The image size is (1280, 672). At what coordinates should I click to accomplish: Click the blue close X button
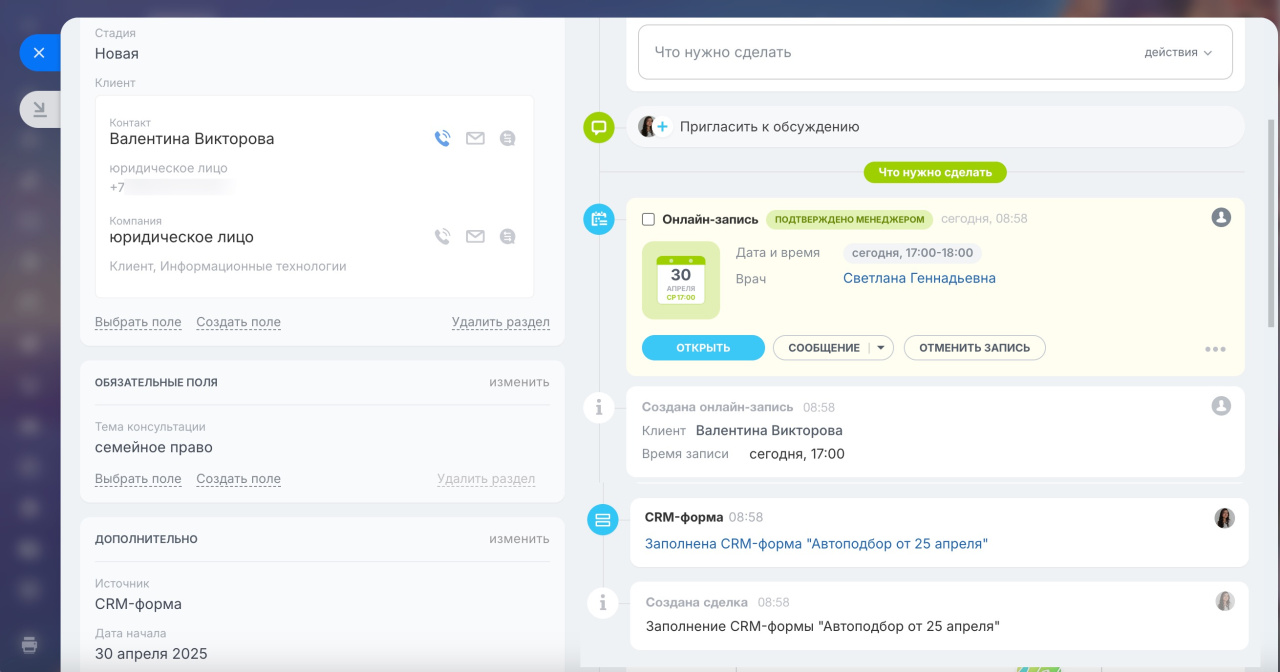39,53
